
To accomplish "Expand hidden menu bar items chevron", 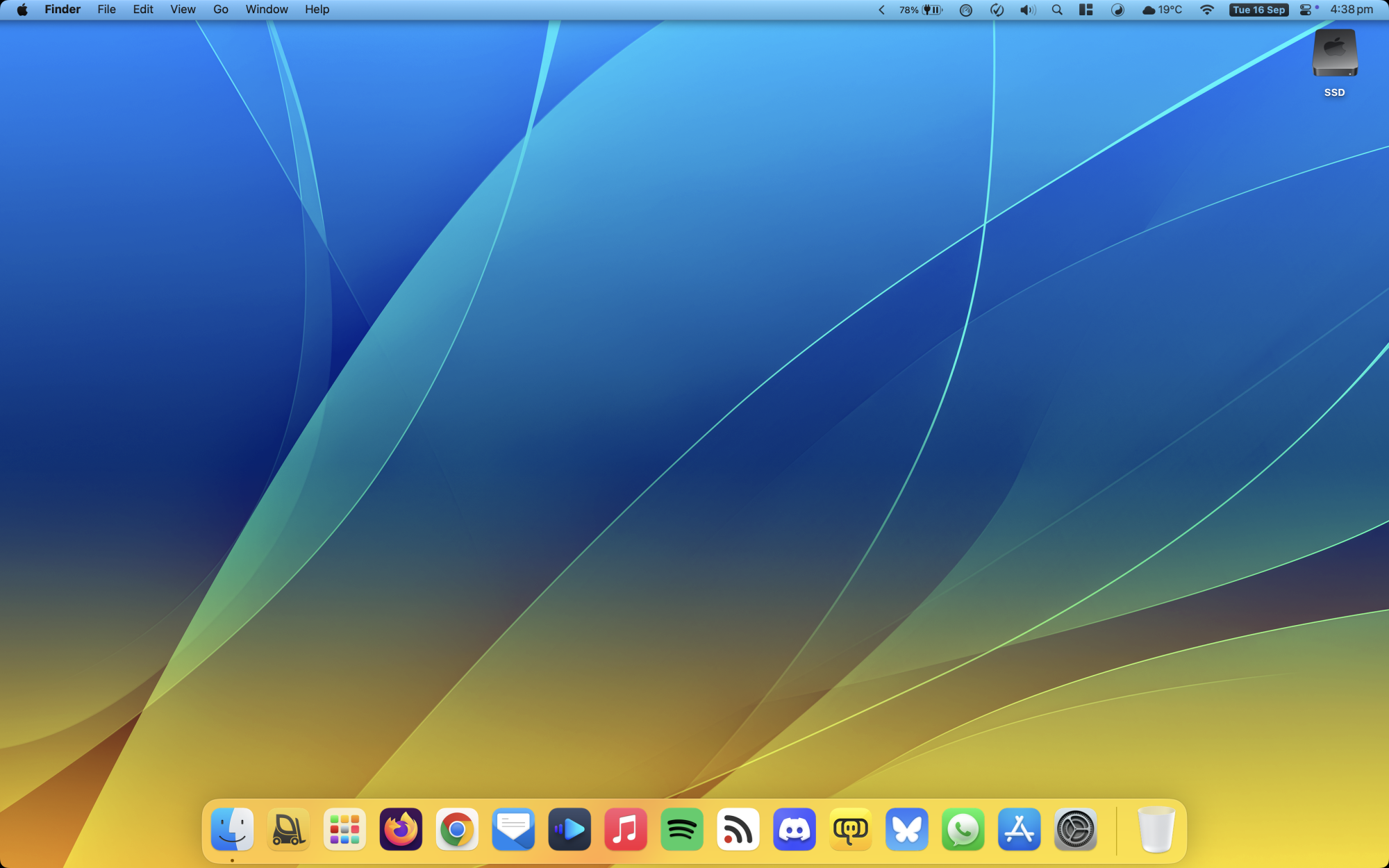I will point(881,10).
